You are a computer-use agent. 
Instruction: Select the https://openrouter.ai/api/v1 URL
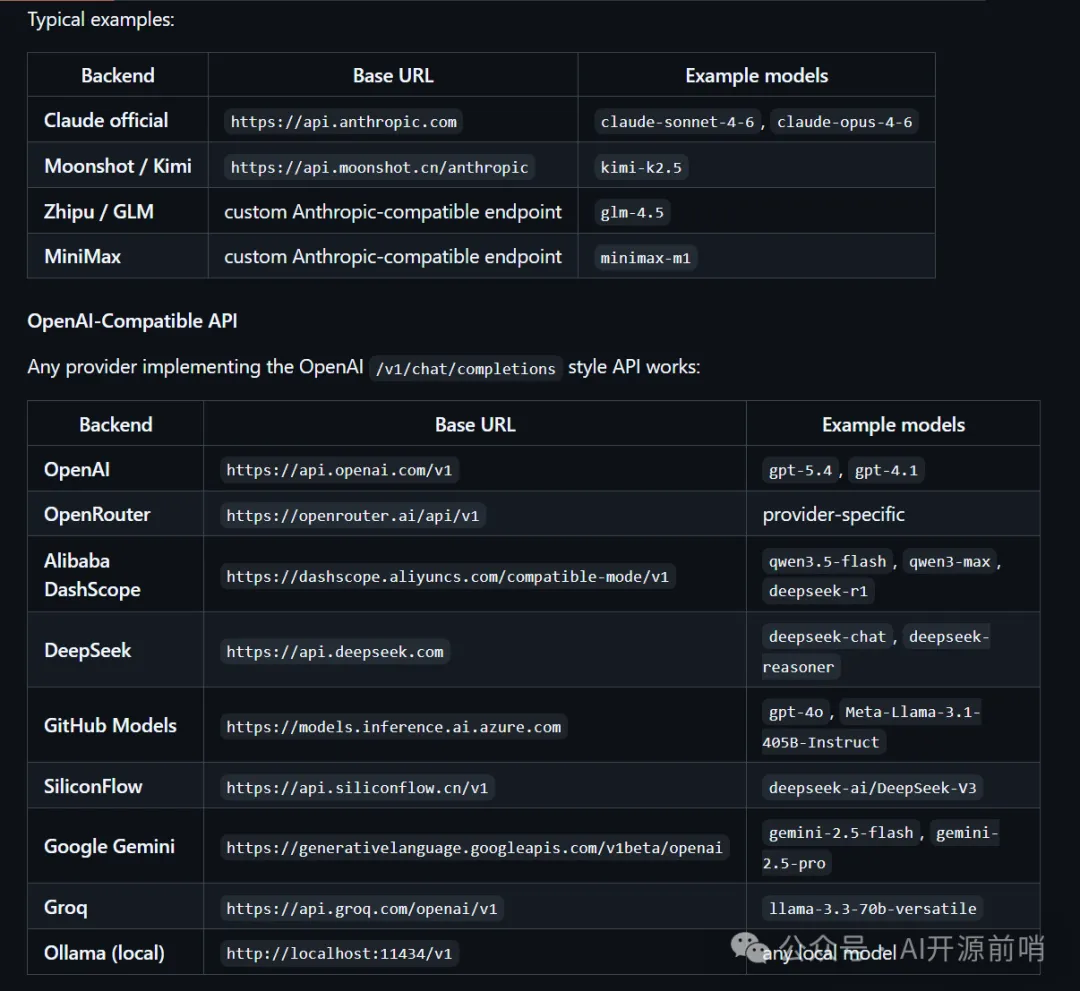click(353, 516)
